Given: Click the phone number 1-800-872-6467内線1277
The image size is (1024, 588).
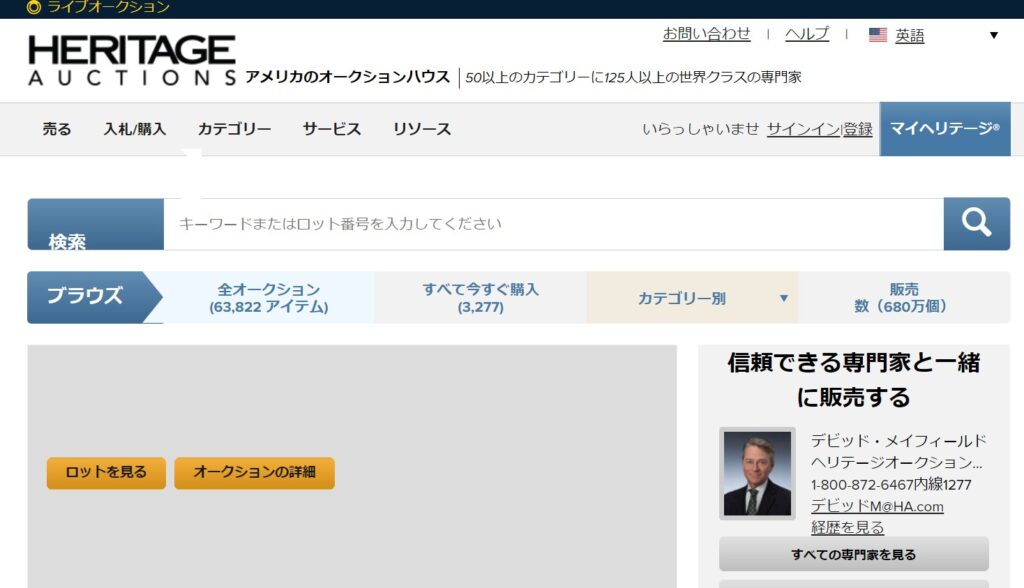Looking at the screenshot, I should pos(891,484).
